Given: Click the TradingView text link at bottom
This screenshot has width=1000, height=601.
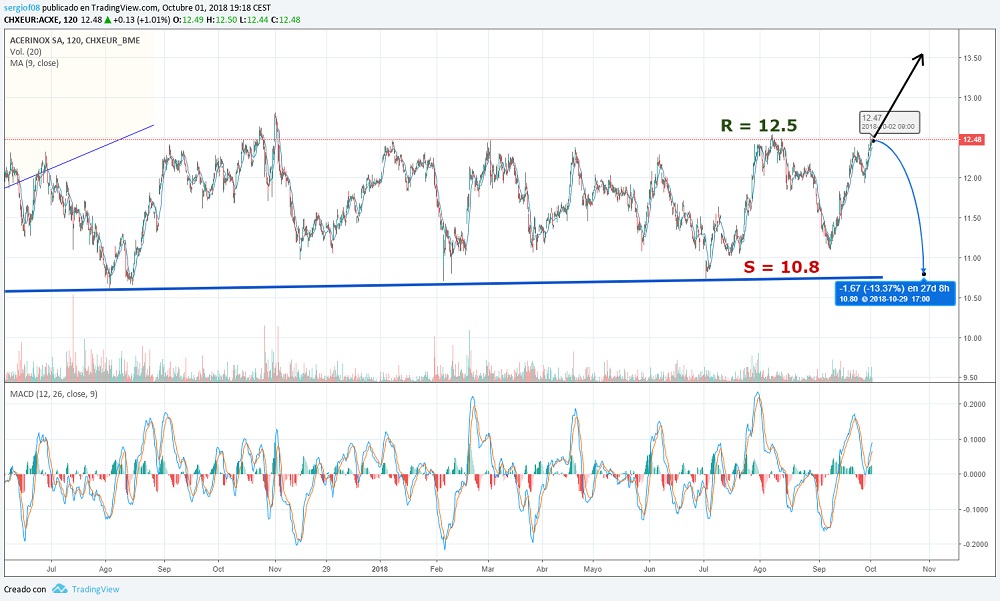Looking at the screenshot, I should (x=95, y=590).
